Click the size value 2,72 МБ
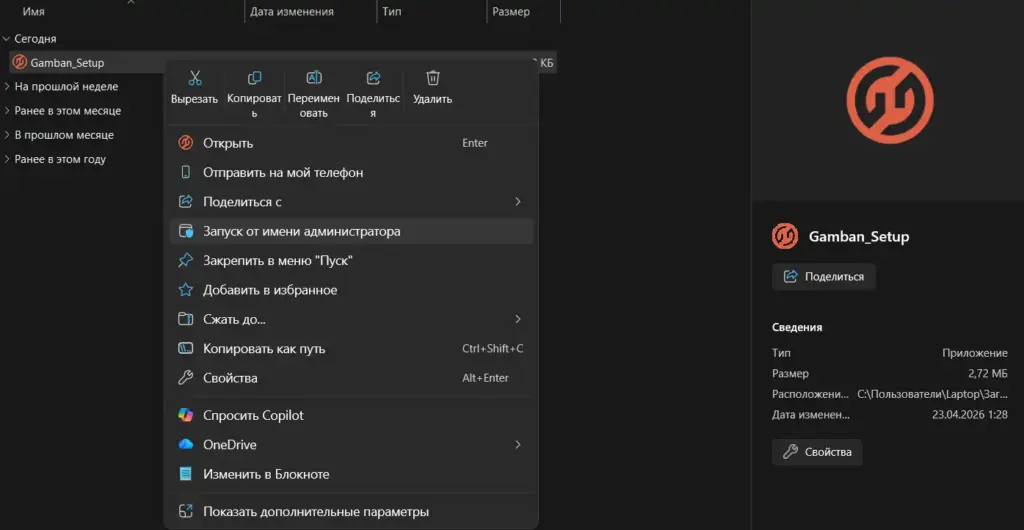Image resolution: width=1024 pixels, height=530 pixels. tap(988, 373)
